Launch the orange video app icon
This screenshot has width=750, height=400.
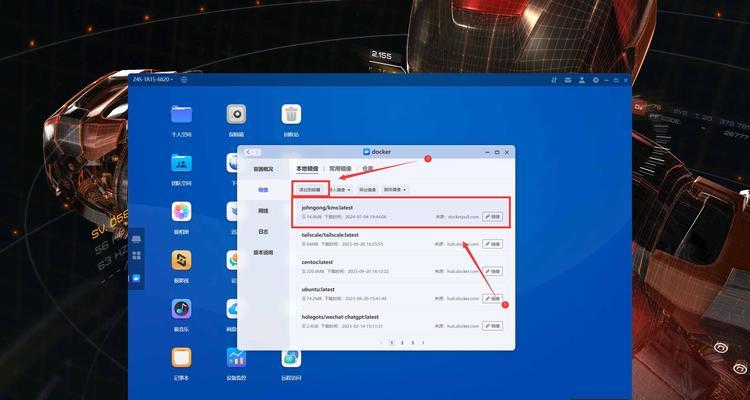click(x=181, y=260)
